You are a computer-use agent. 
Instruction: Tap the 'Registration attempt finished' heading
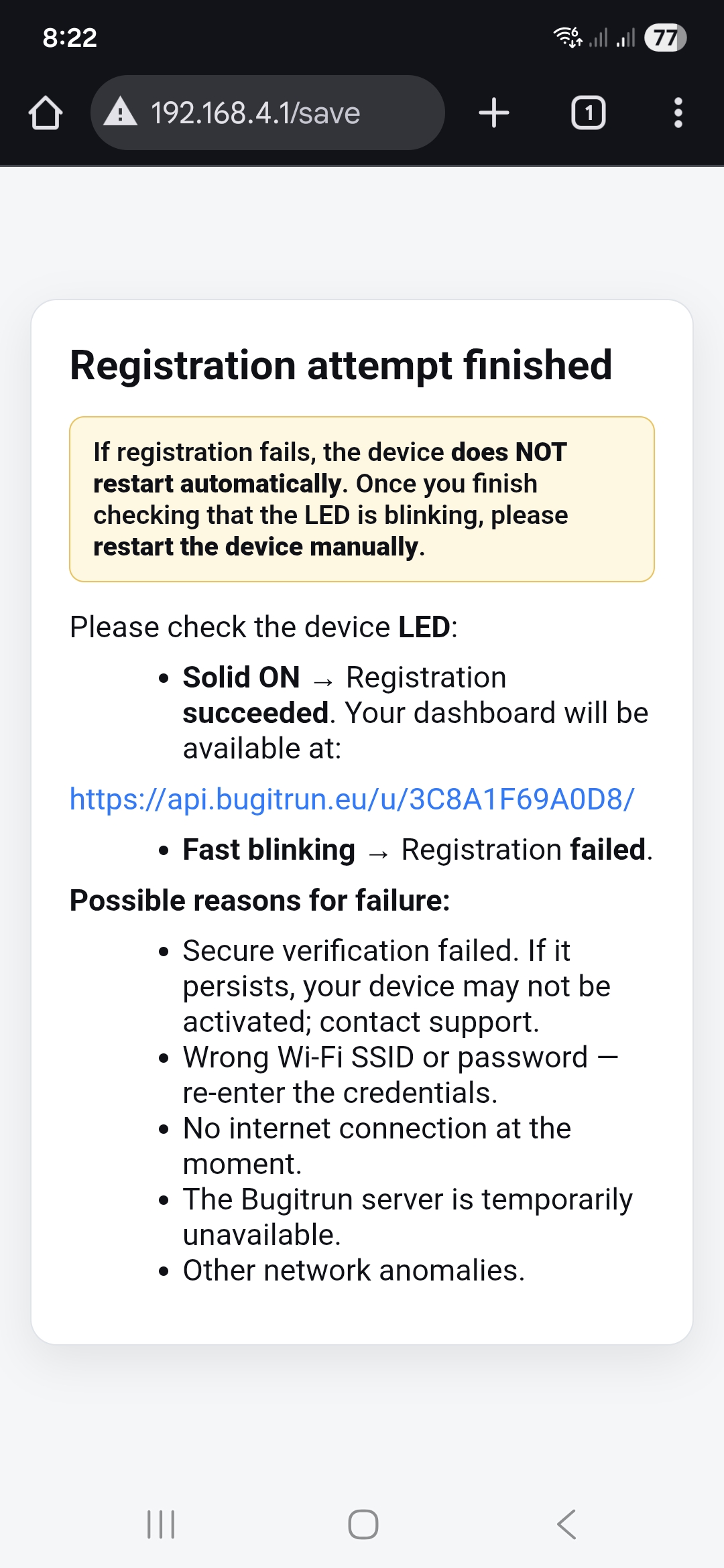pos(341,365)
